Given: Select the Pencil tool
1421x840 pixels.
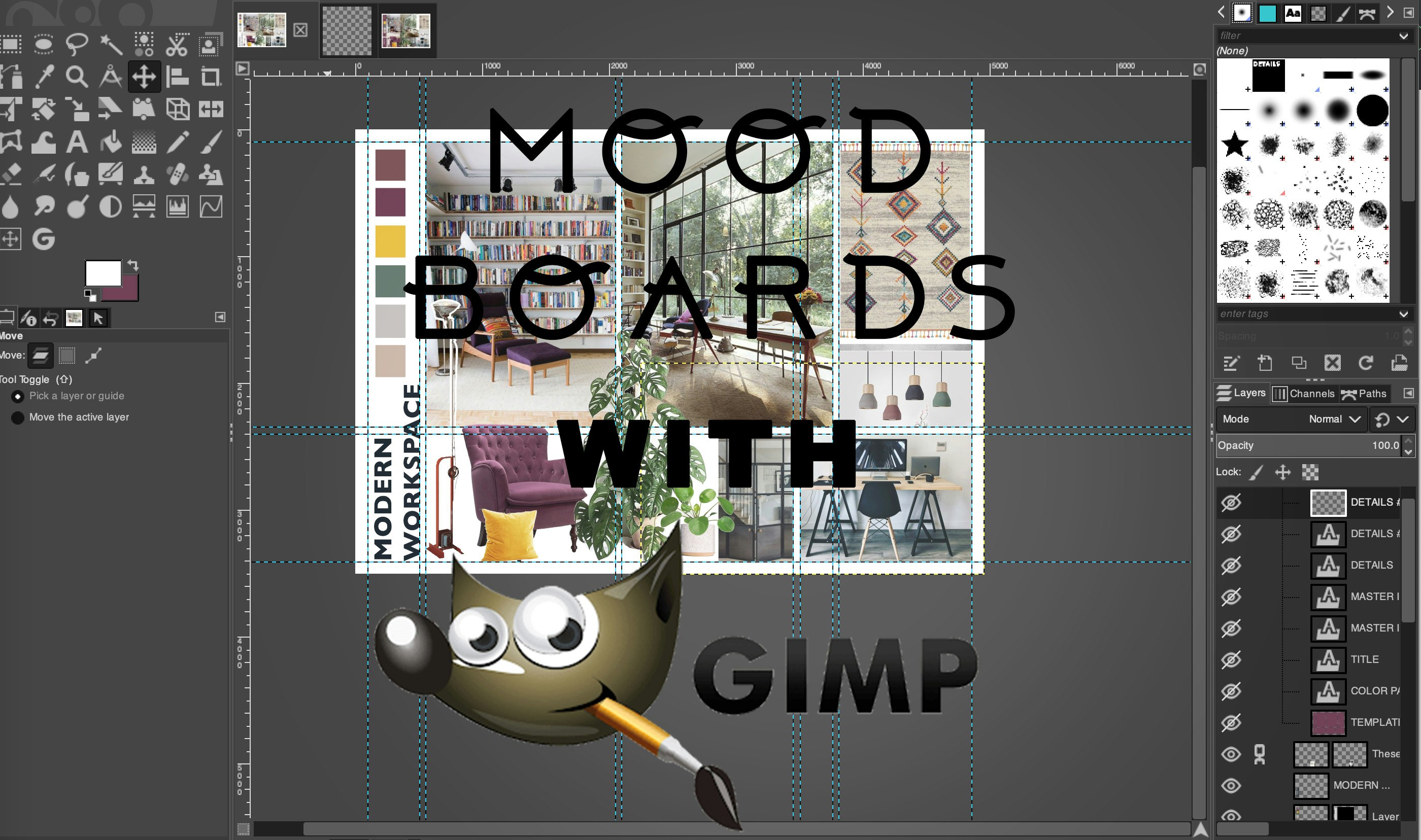Looking at the screenshot, I should (x=177, y=142).
